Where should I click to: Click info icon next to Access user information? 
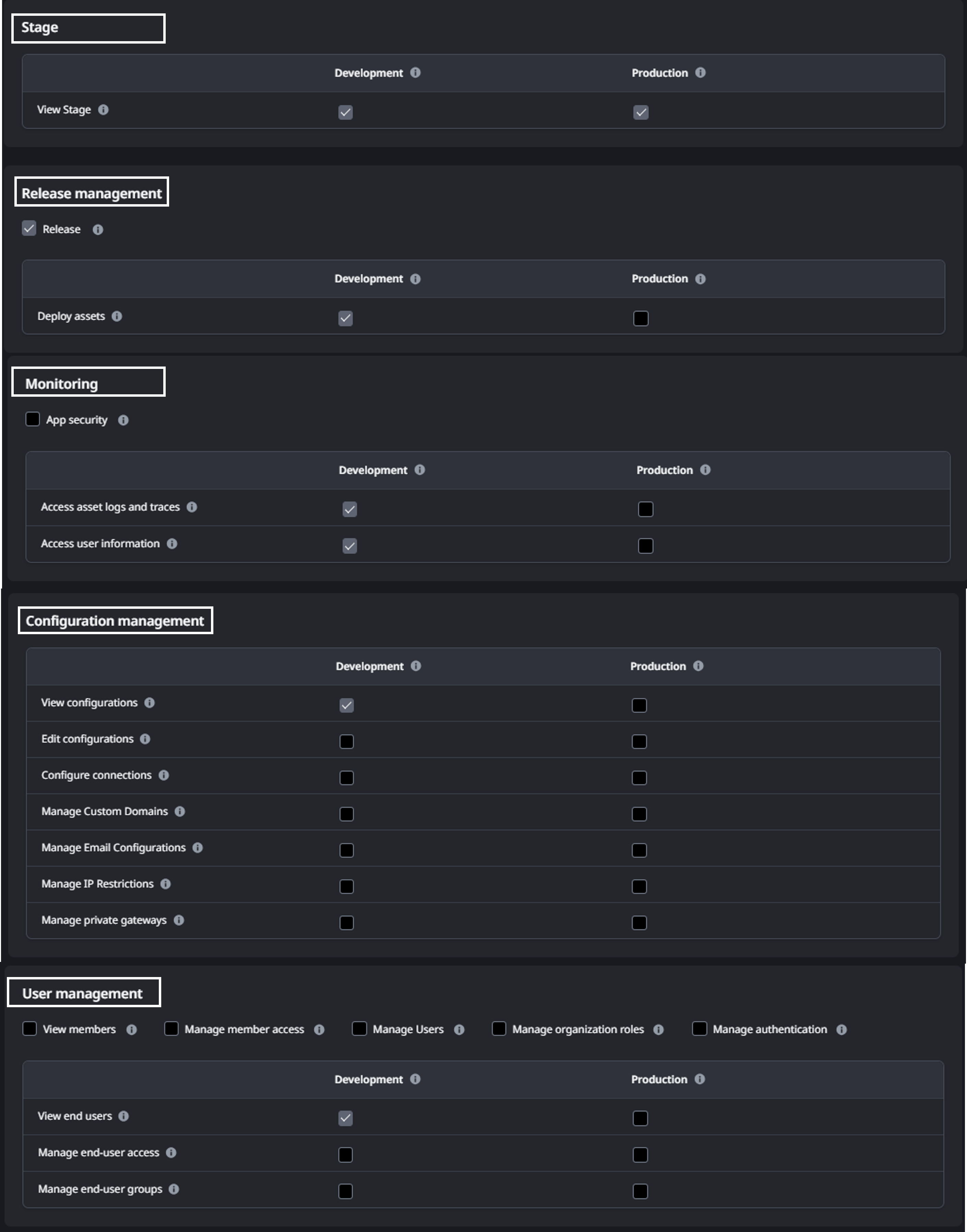[x=172, y=544]
